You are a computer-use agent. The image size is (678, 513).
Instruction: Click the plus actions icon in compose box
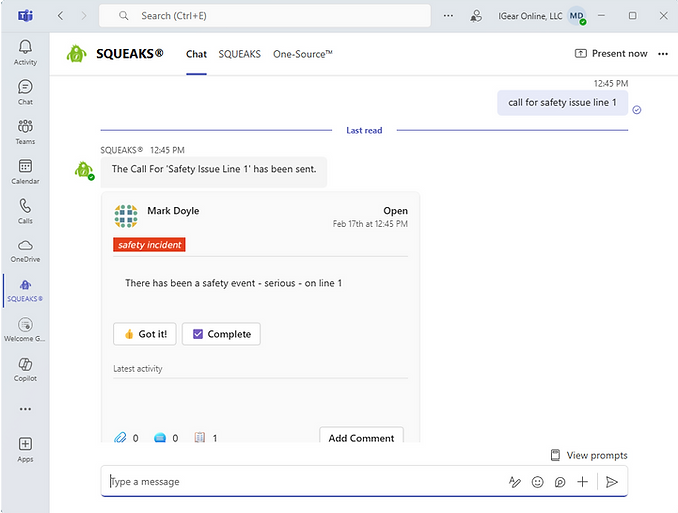coord(583,482)
